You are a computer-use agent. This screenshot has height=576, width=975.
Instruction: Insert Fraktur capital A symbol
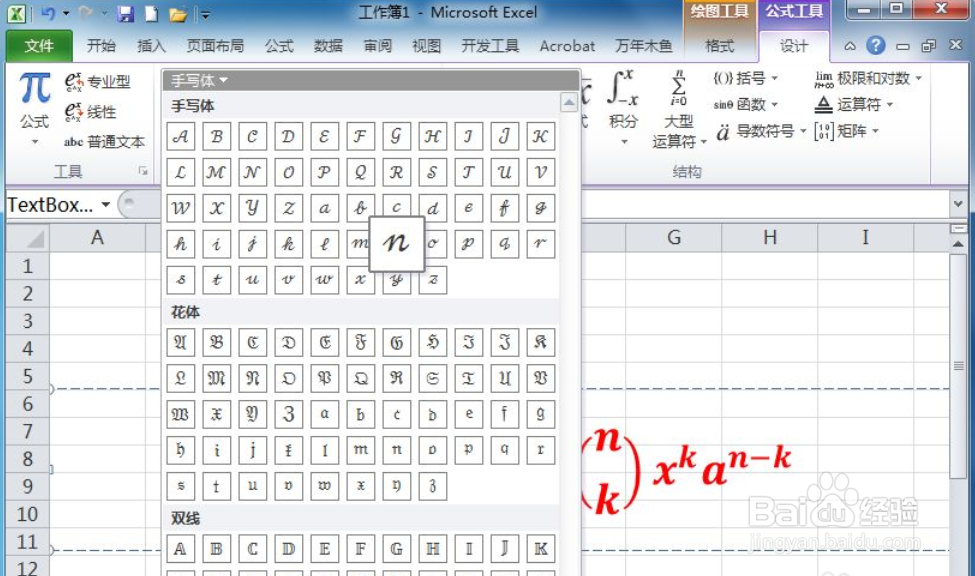[x=180, y=342]
